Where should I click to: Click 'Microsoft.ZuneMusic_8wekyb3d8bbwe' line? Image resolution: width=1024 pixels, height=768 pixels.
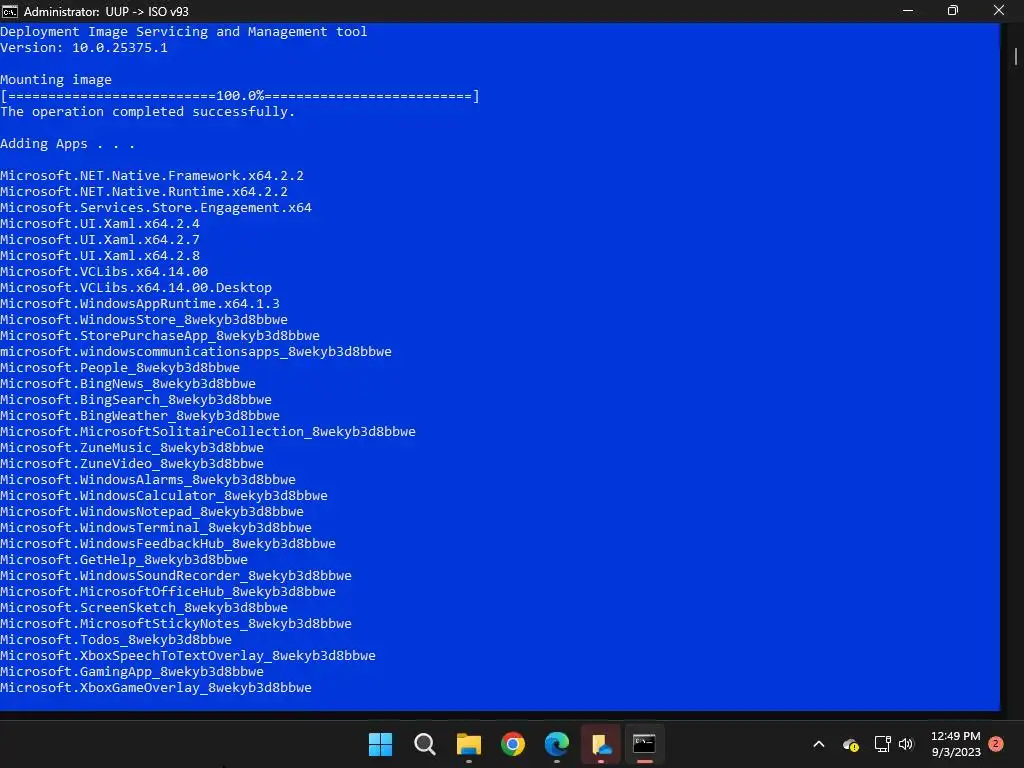(132, 448)
